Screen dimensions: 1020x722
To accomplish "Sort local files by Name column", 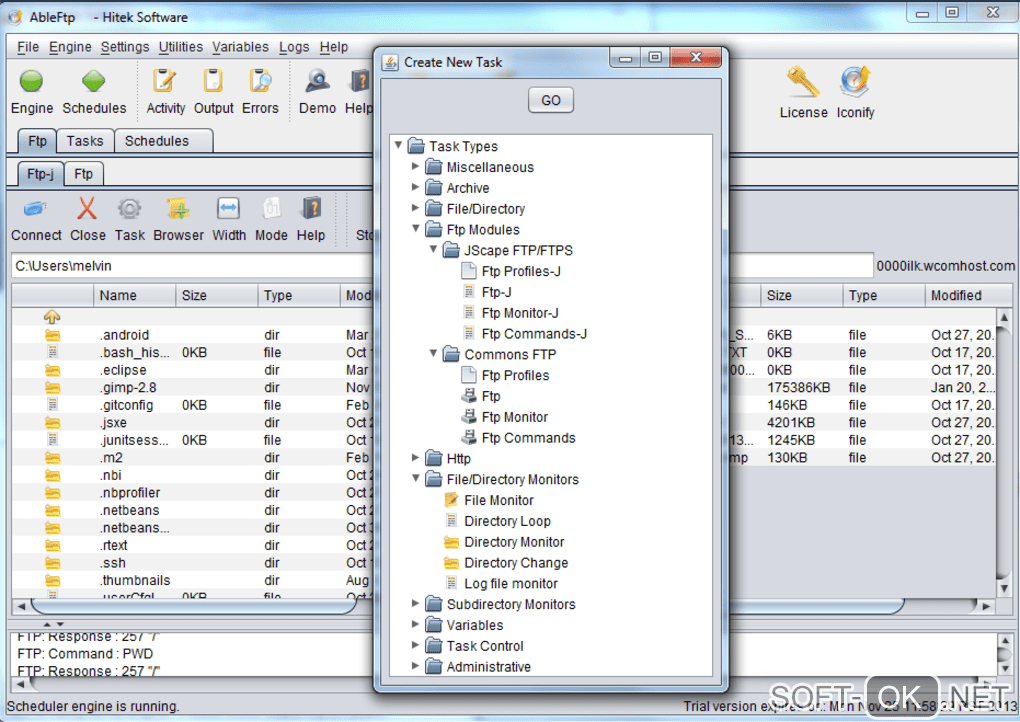I will (x=135, y=295).
